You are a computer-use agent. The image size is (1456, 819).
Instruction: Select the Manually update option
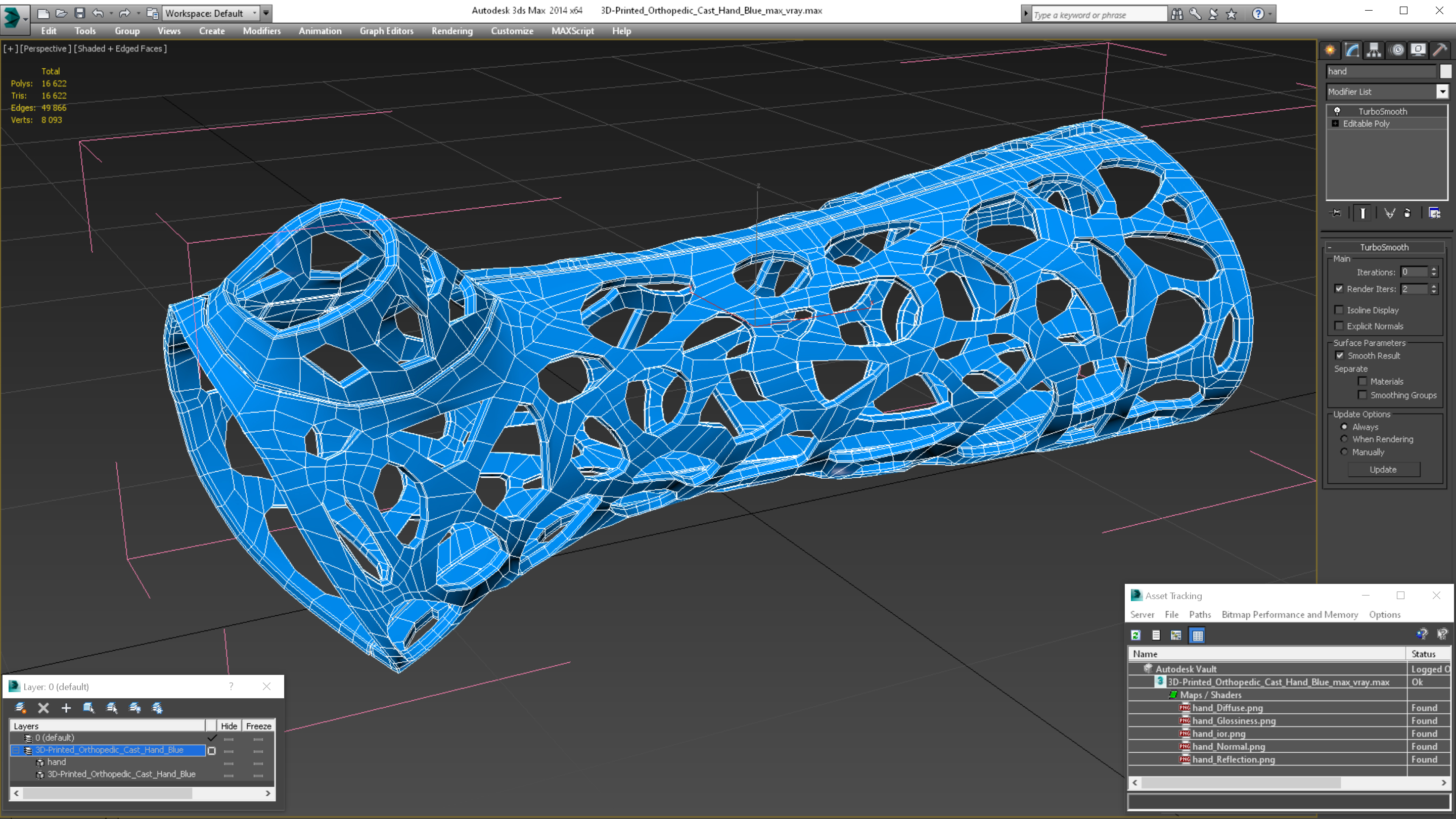pyautogui.click(x=1345, y=452)
